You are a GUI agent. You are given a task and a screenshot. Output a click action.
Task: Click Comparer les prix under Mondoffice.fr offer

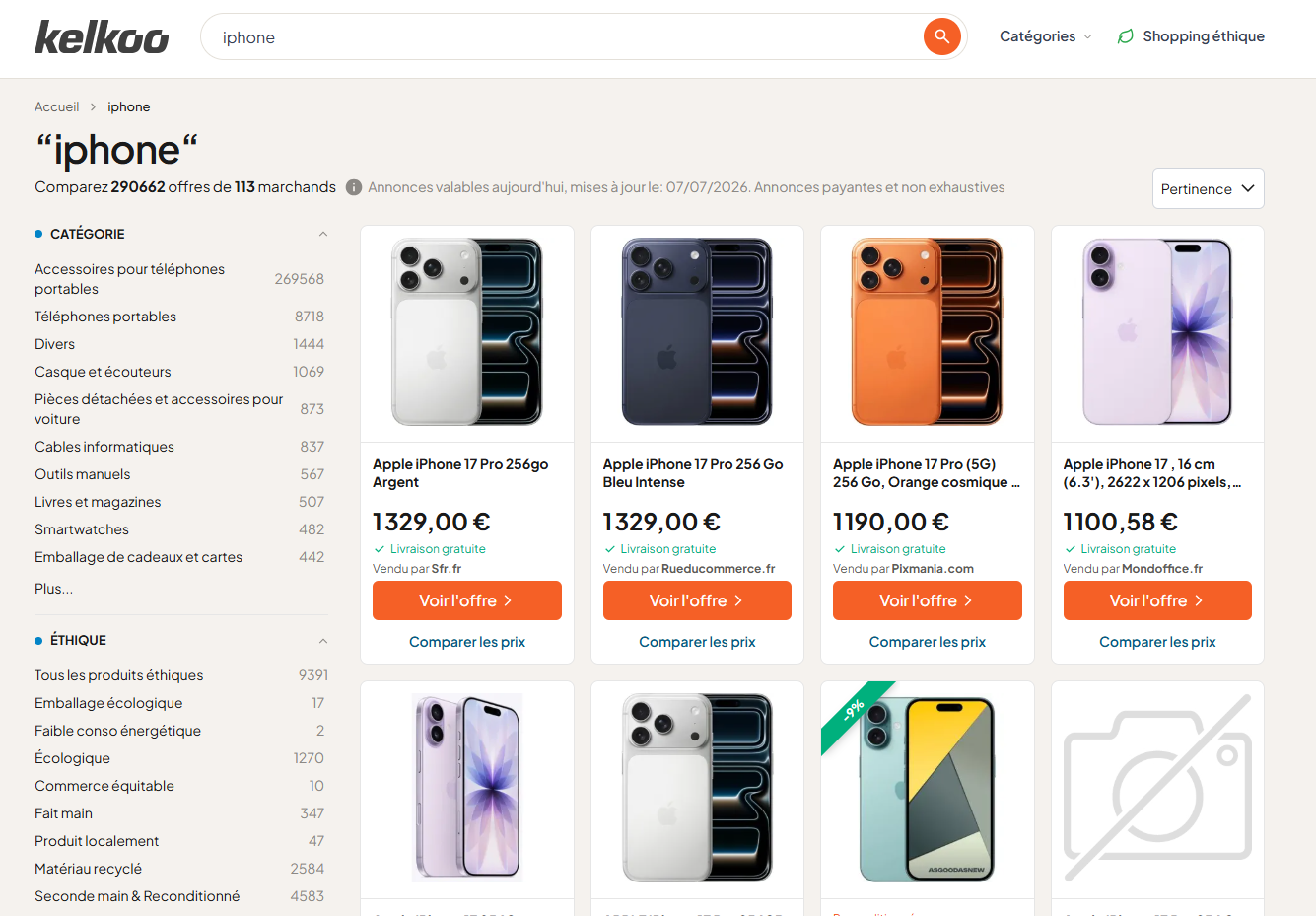[x=1157, y=642]
